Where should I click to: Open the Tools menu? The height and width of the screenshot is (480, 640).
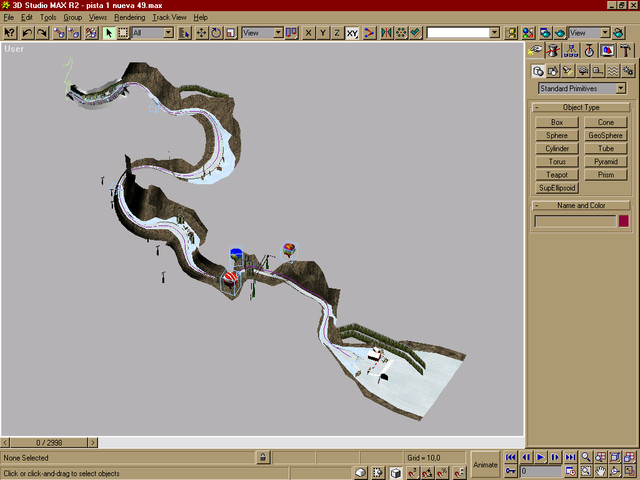click(x=48, y=18)
